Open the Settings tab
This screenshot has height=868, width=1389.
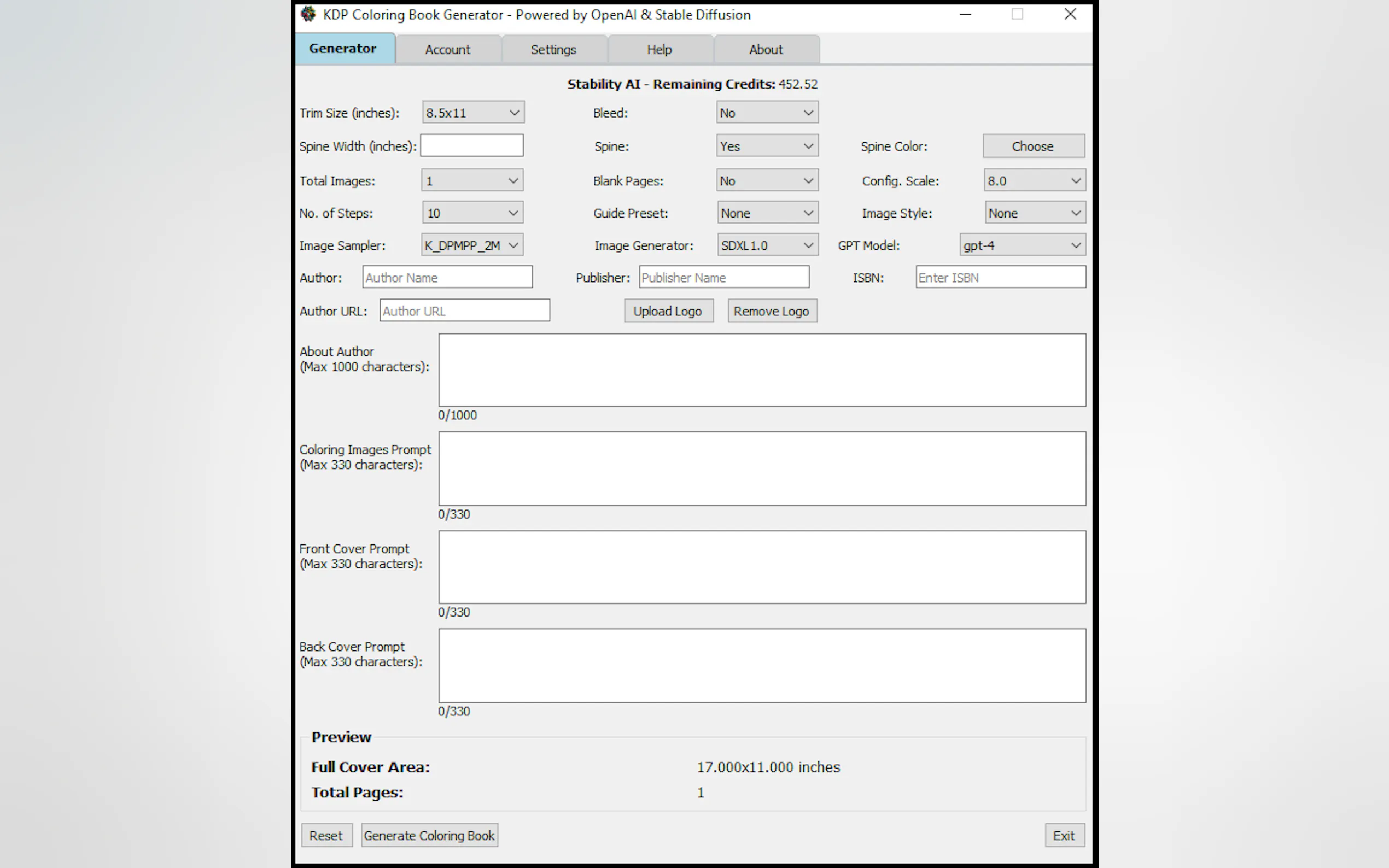coord(553,49)
